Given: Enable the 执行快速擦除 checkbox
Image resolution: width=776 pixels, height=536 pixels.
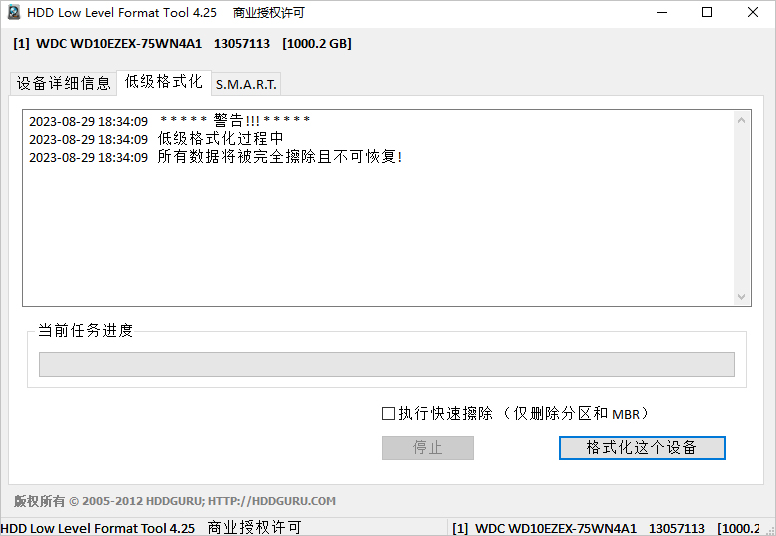Looking at the screenshot, I should (388, 413).
